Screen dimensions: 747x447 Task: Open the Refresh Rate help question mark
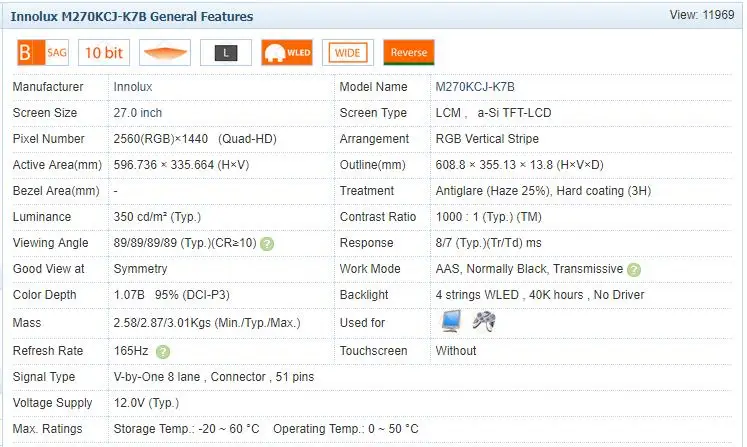(163, 352)
